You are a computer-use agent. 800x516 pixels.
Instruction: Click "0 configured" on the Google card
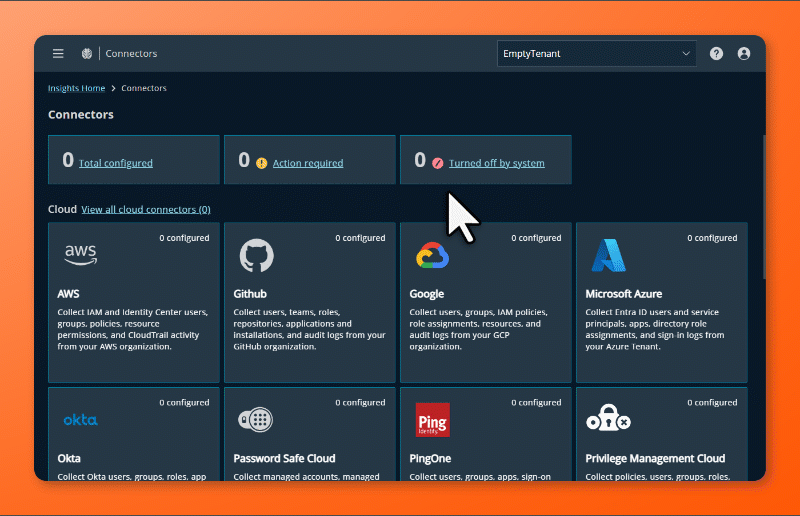536,238
